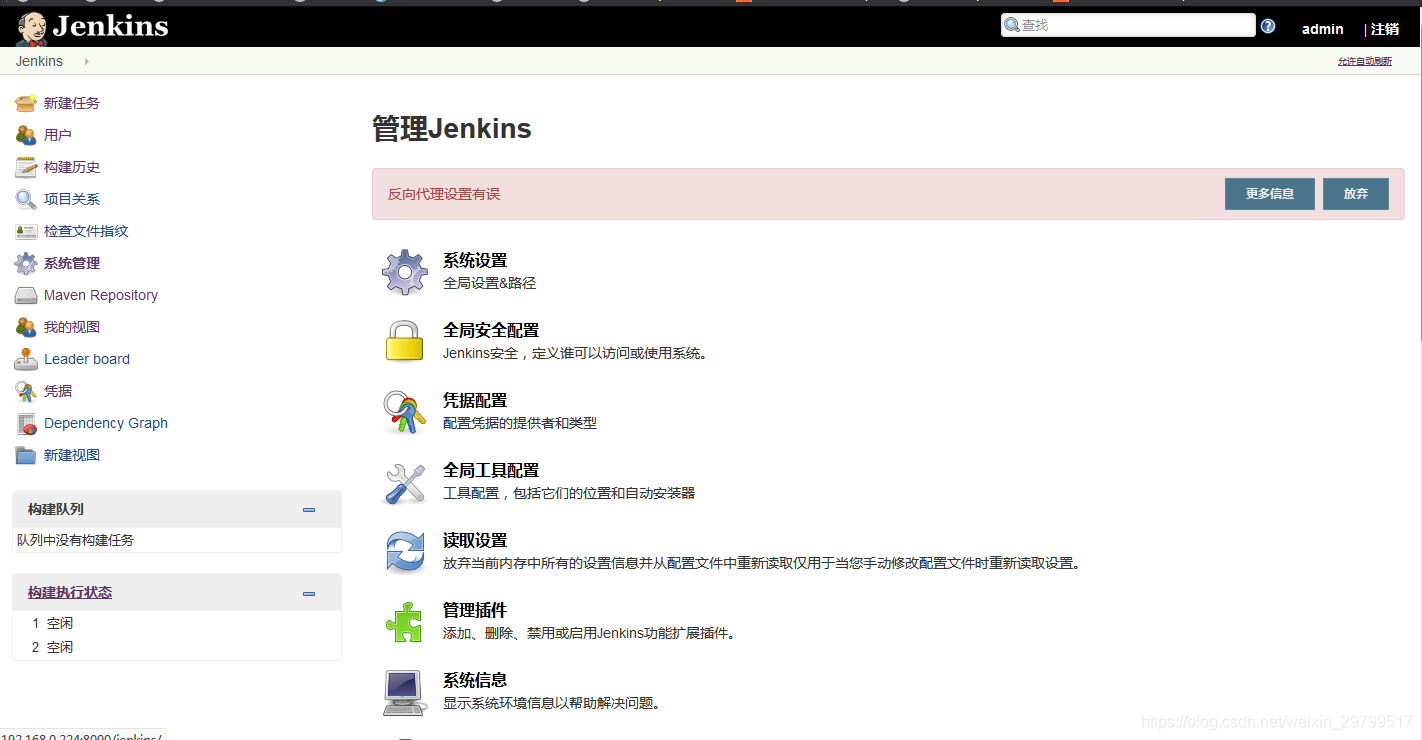The width and height of the screenshot is (1422, 740).
Task: Collapse the 构建执行状态 panel
Action: coord(309,593)
